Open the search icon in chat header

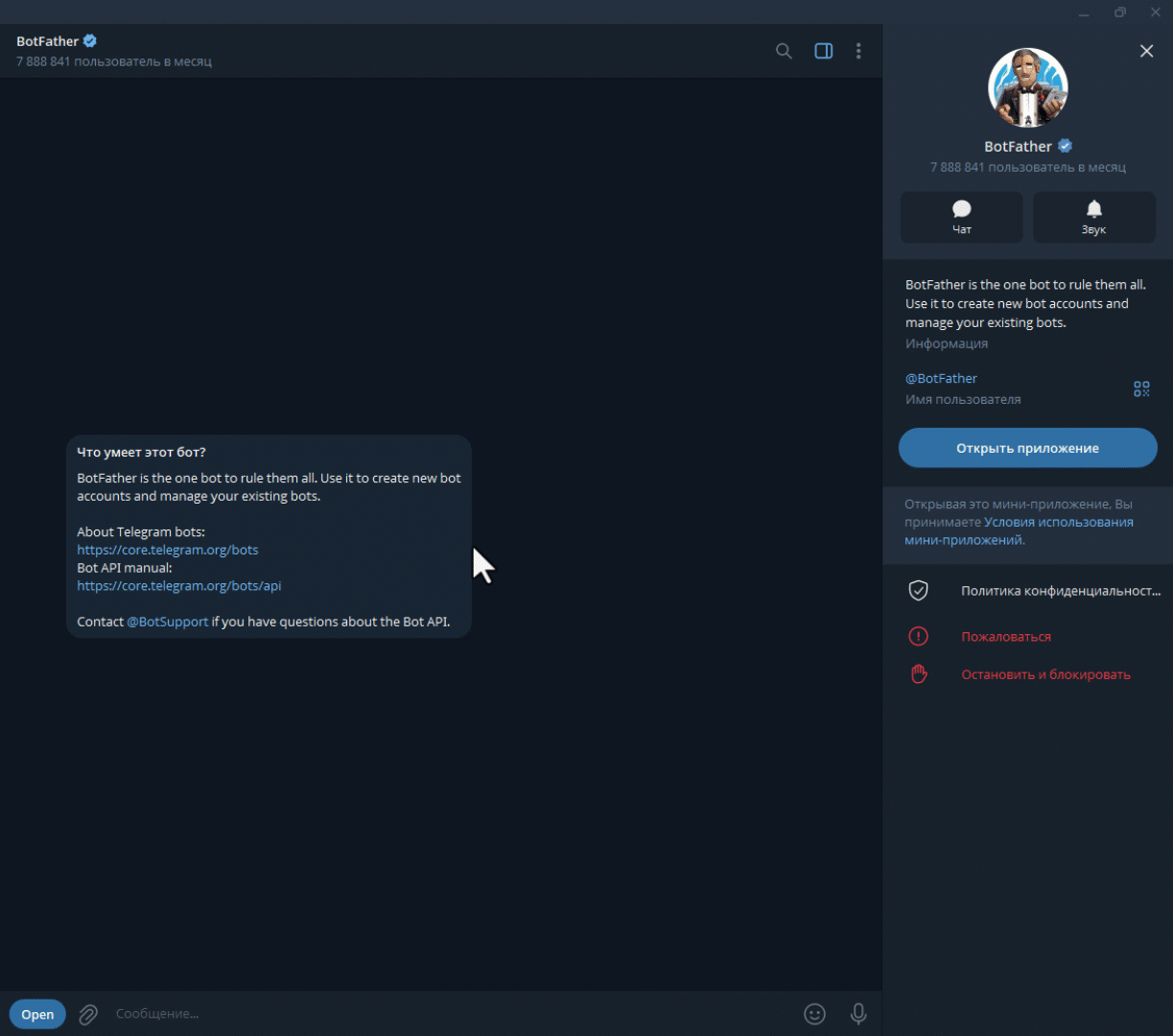(x=784, y=51)
